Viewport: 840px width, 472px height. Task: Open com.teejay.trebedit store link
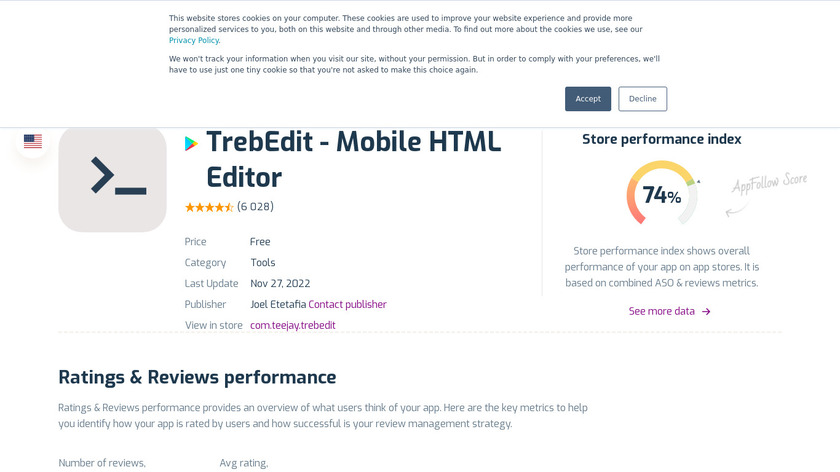pyautogui.click(x=293, y=325)
